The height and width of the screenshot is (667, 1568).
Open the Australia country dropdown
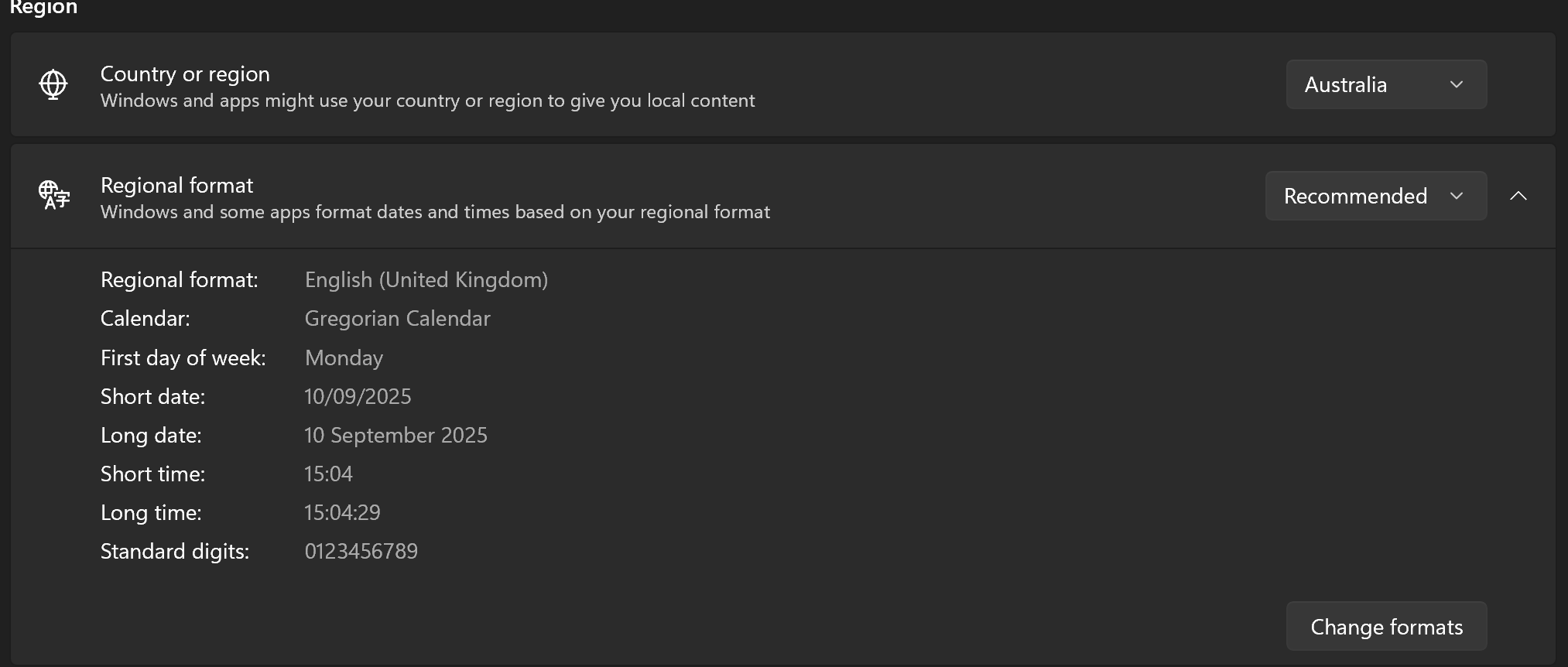tap(1386, 84)
